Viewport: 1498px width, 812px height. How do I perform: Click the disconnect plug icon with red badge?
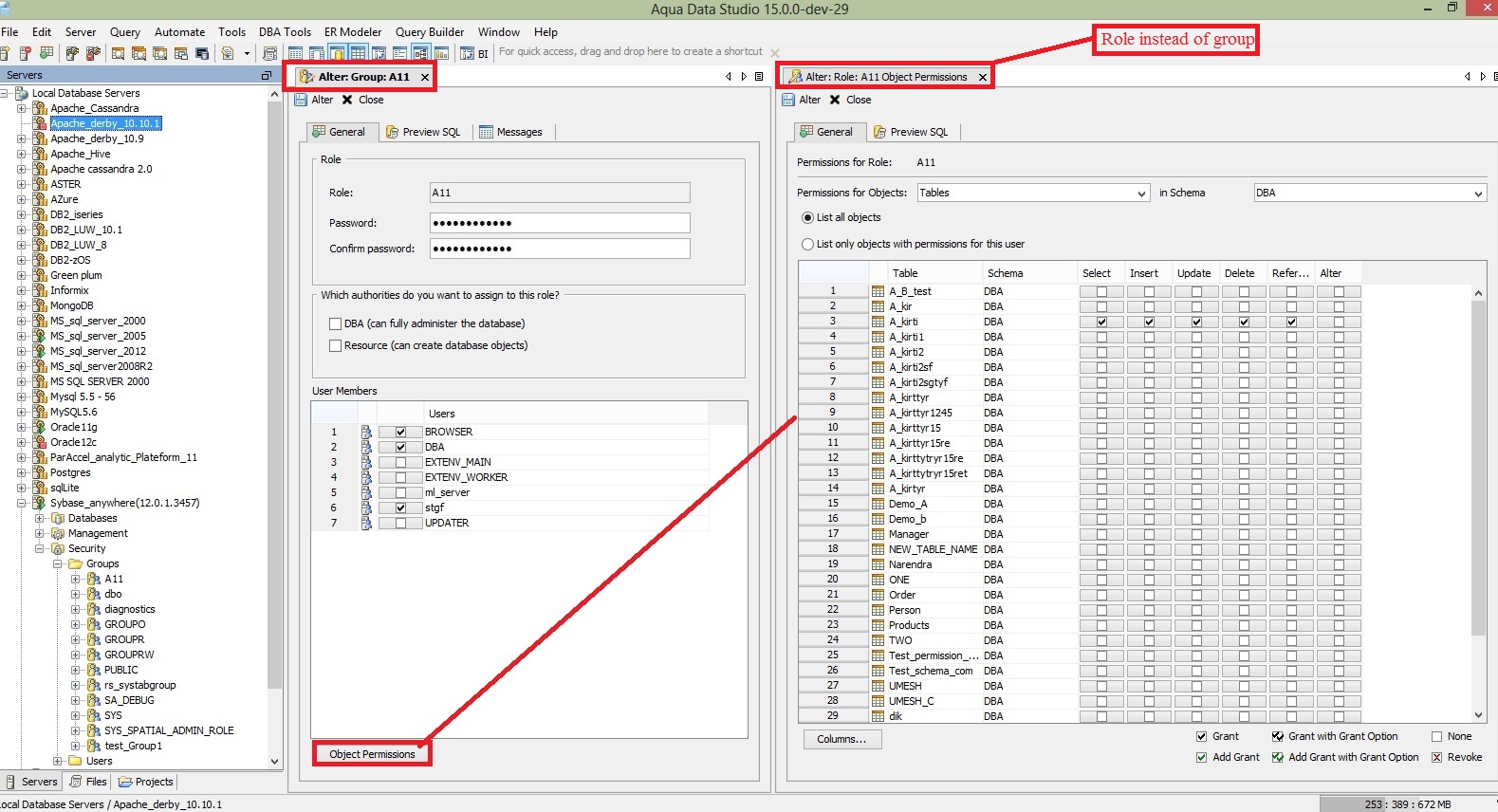pos(93,53)
